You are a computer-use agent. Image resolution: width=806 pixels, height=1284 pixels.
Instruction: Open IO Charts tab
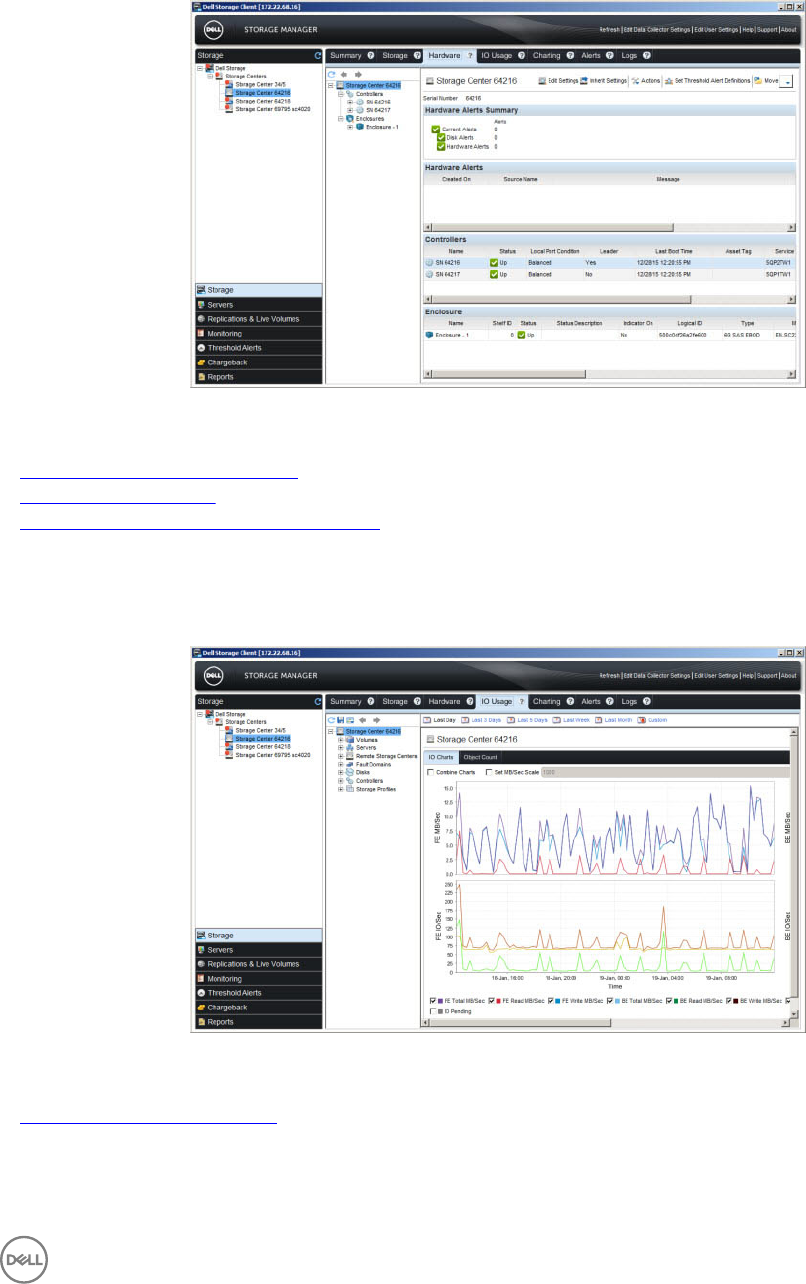click(x=441, y=757)
